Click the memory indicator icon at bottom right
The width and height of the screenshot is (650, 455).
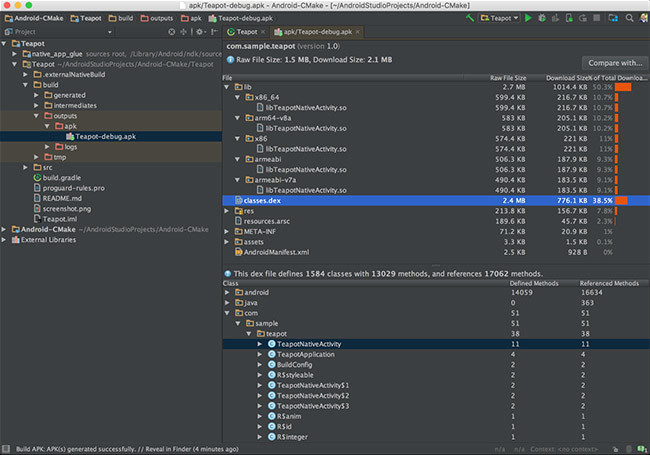click(x=643, y=449)
